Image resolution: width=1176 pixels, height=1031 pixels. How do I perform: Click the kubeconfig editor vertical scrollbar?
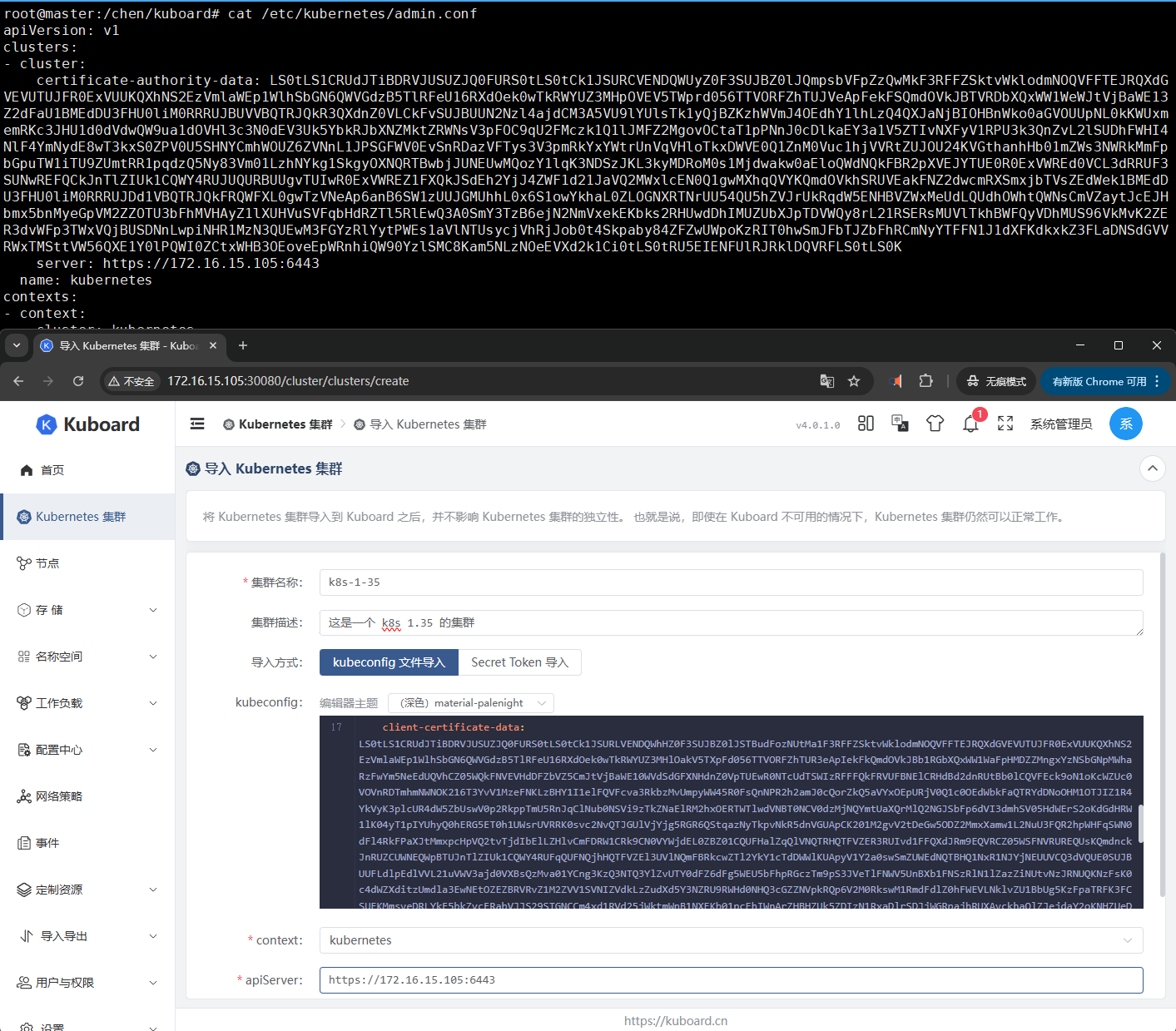coord(1140,824)
